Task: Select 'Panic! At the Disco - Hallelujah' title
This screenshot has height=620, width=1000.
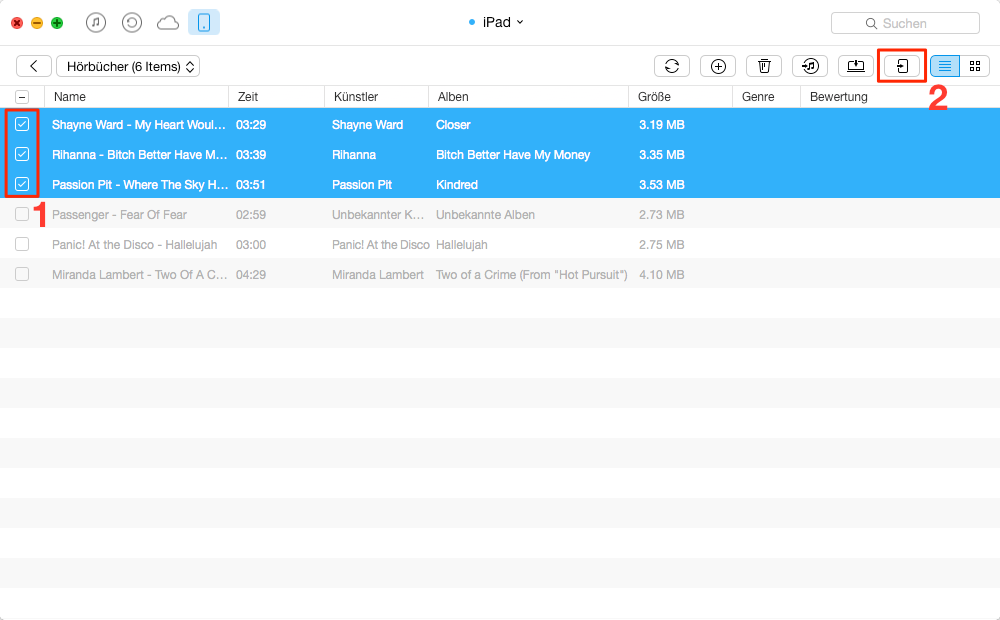Action: (x=135, y=245)
